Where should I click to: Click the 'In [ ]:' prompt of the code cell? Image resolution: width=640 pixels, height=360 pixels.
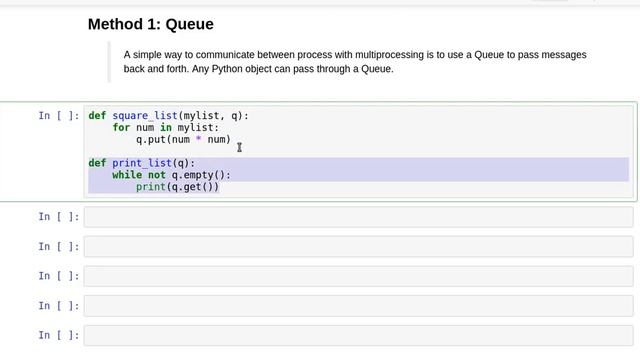coord(59,116)
